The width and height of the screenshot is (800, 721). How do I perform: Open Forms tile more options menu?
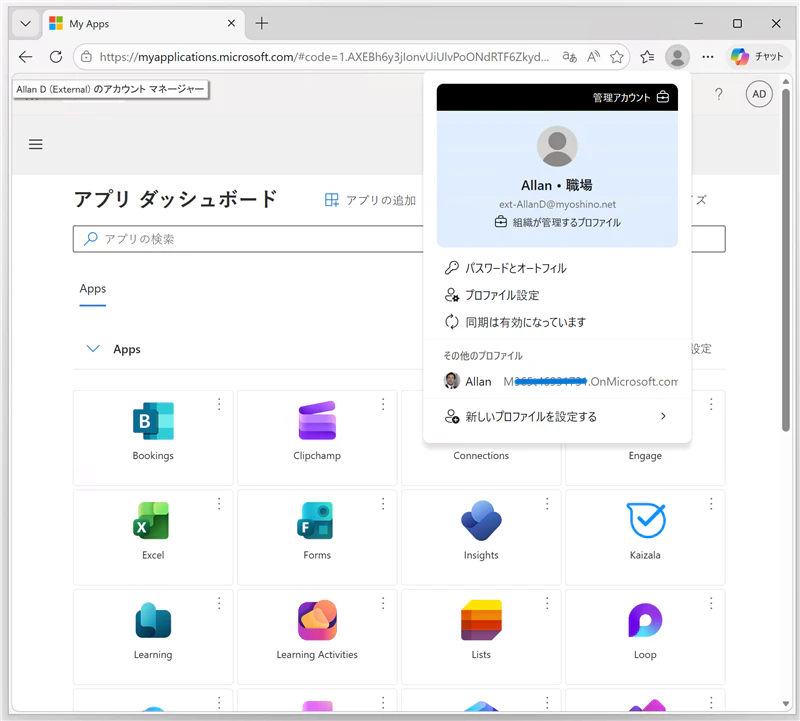[383, 504]
